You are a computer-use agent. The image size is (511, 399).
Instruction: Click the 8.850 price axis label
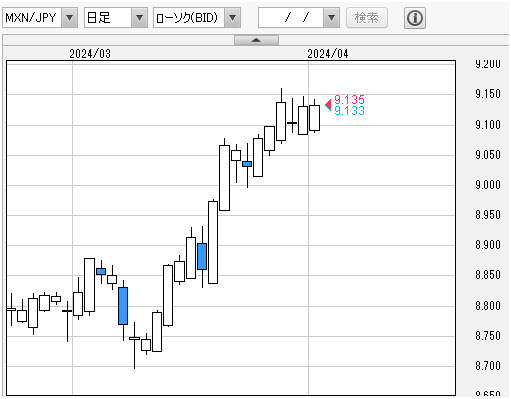pos(488,275)
